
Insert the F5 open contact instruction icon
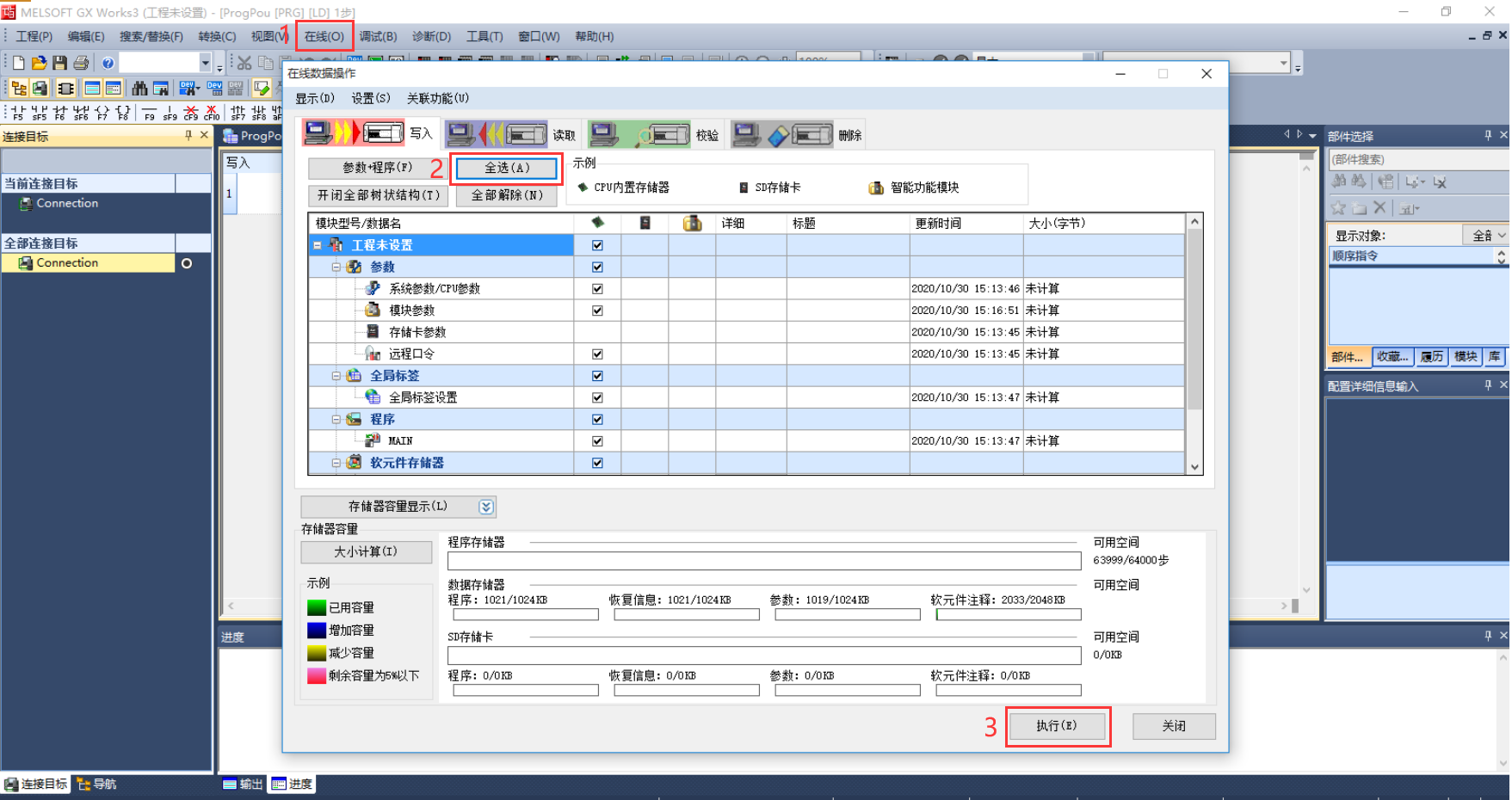click(18, 109)
